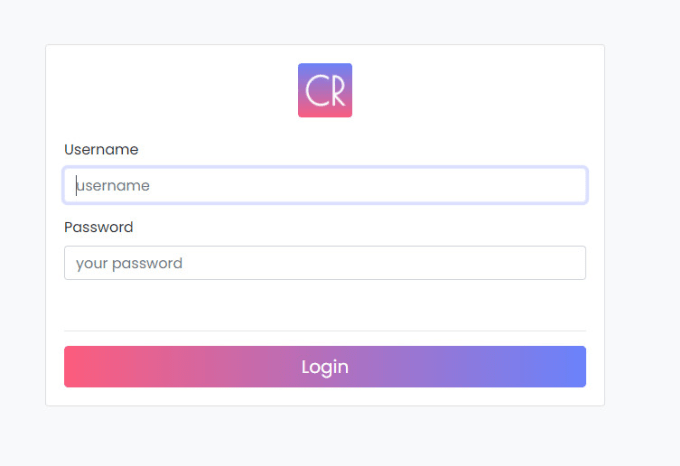Click the letter C in the logo

(x=317, y=91)
